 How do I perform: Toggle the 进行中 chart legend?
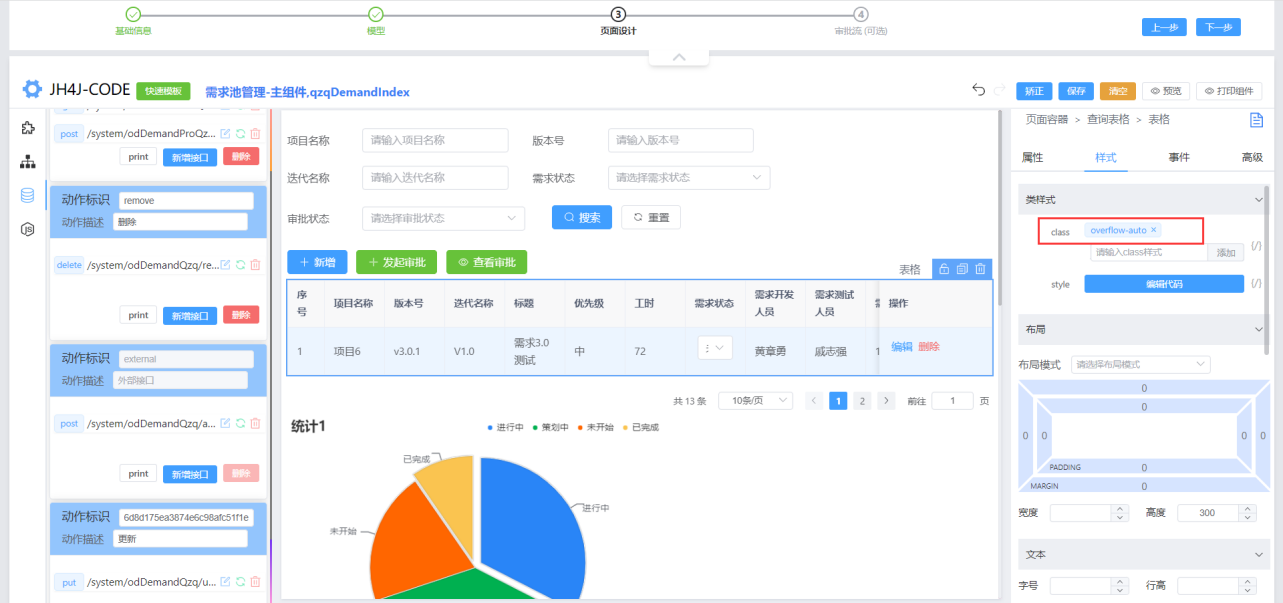[506, 427]
